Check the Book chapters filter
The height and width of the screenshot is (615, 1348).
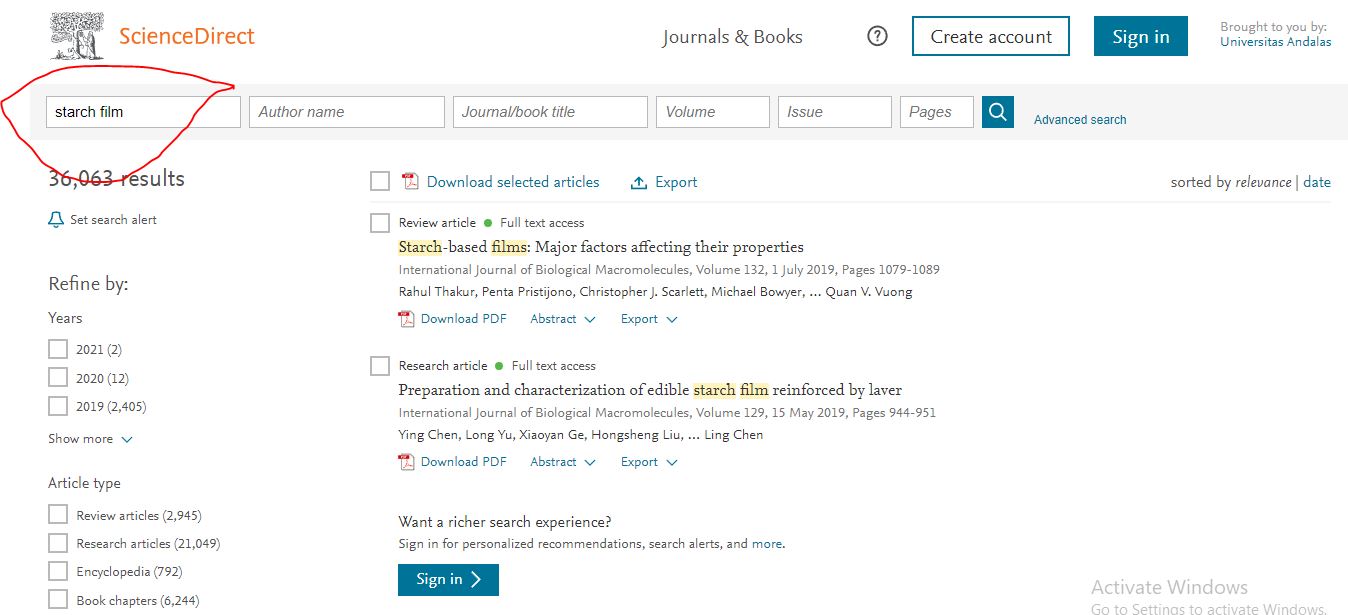[x=57, y=600]
